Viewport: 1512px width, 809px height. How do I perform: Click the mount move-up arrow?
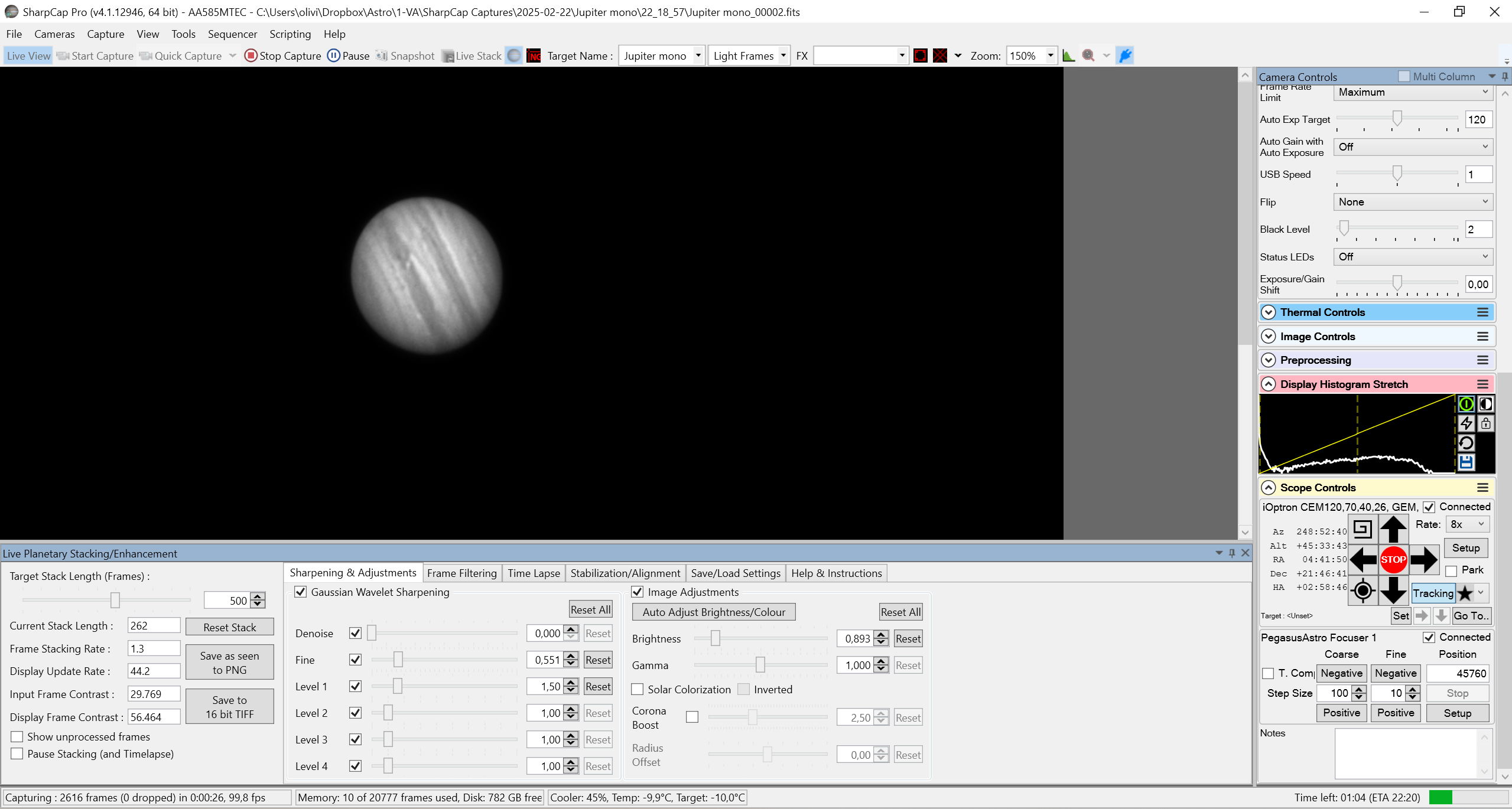pyautogui.click(x=1393, y=529)
